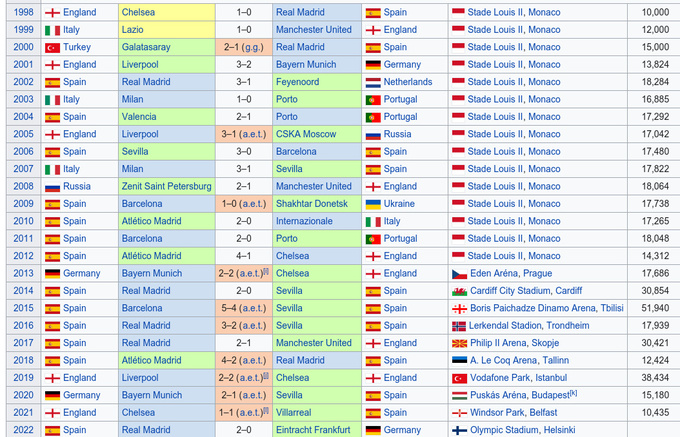
Task: Click the Czech flag before Eden Aréna
Action: 459,273
